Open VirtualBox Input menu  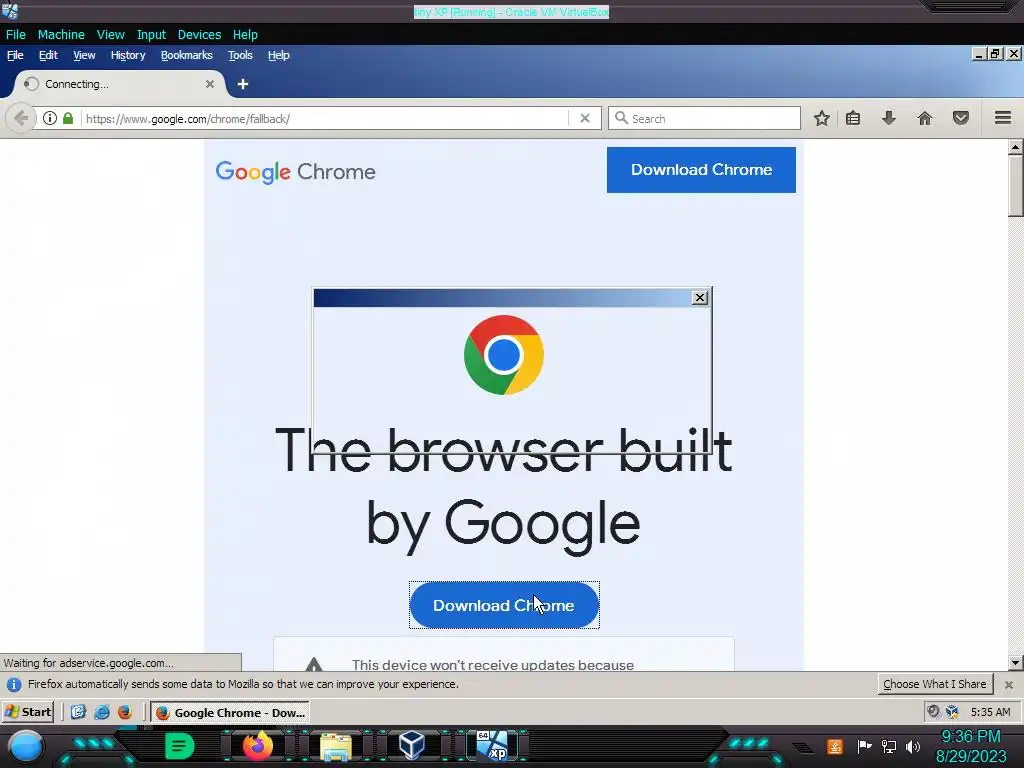151,35
